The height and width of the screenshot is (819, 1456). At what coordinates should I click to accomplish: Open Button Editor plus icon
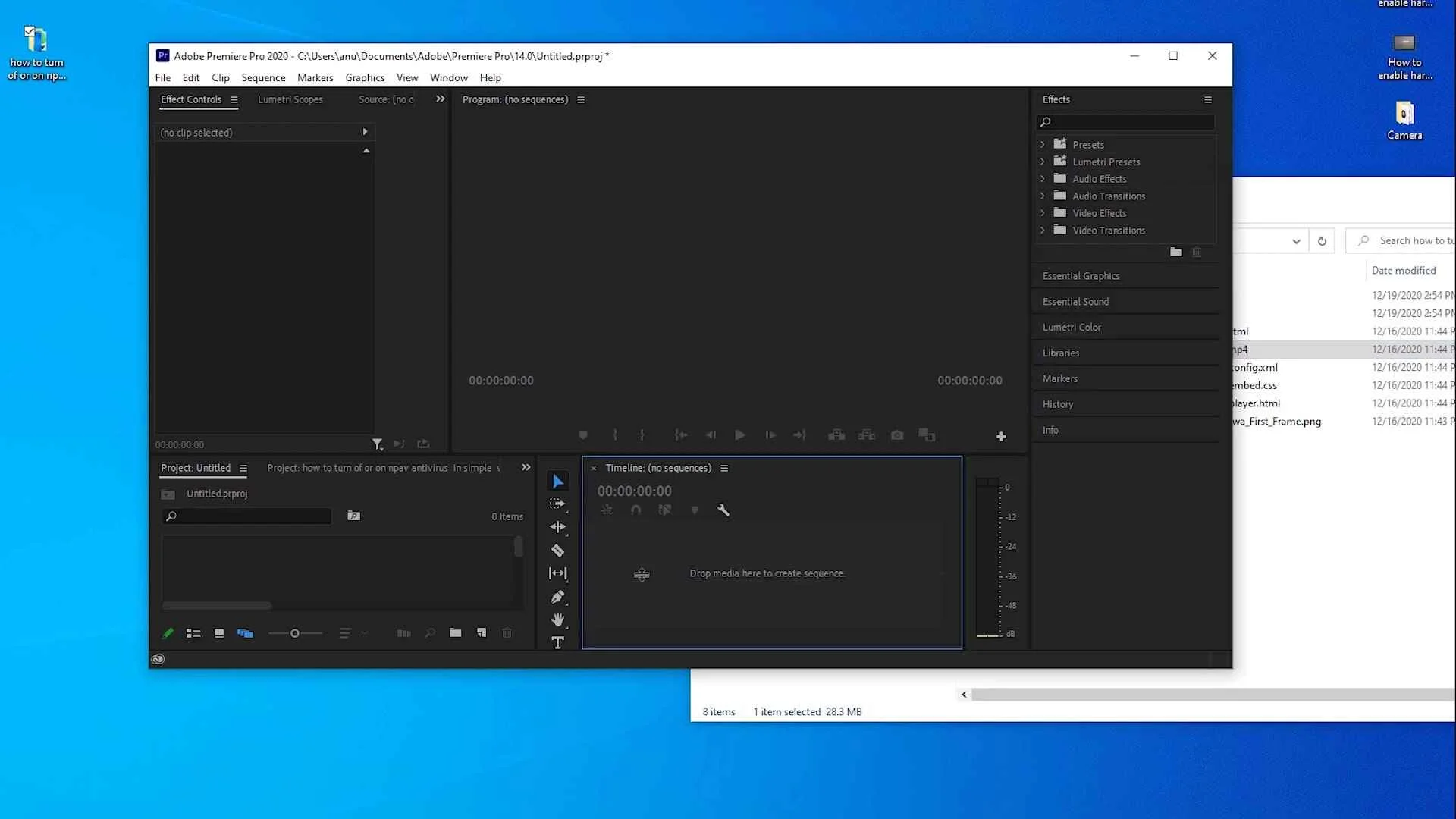coord(1001,437)
